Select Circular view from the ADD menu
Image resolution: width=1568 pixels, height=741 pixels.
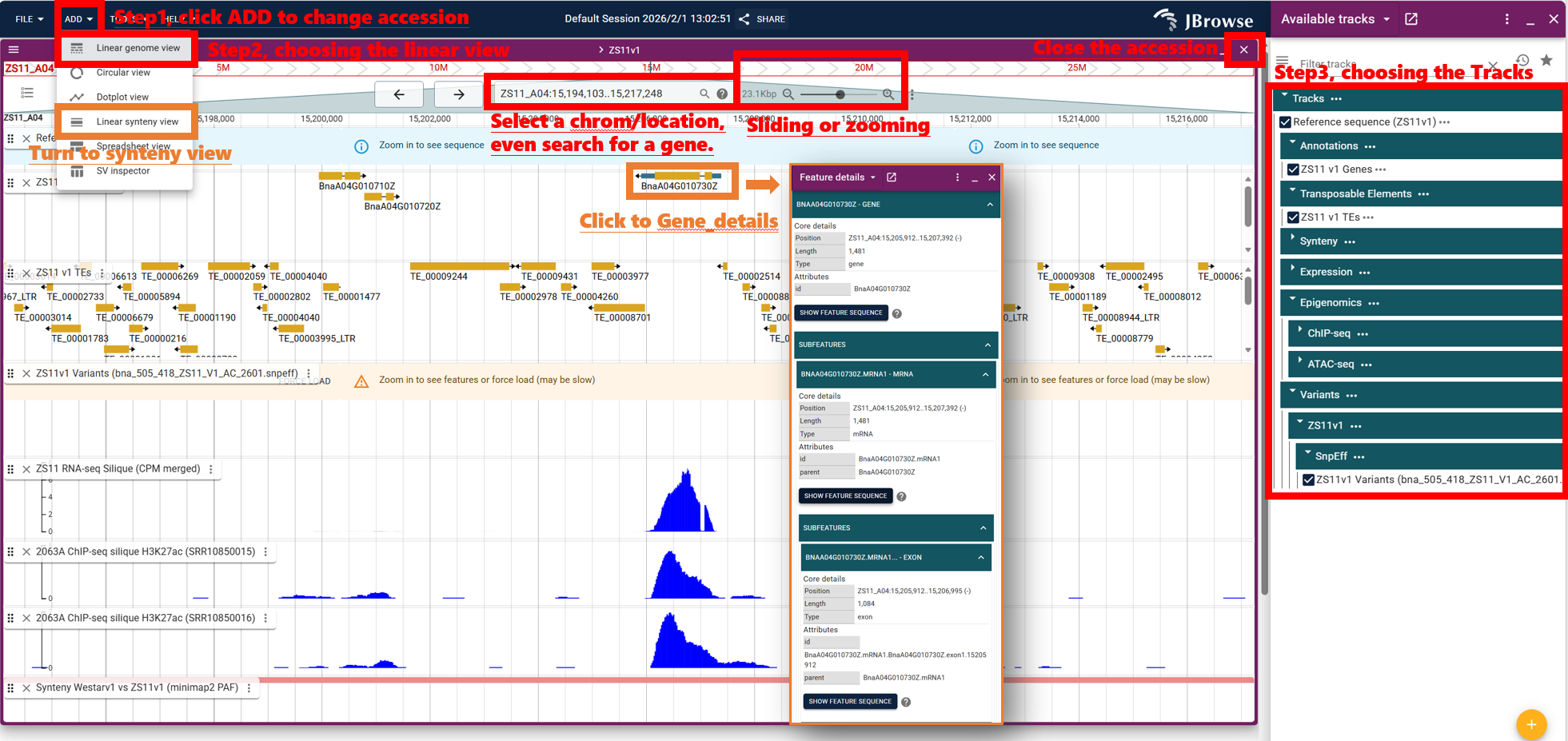[x=123, y=73]
